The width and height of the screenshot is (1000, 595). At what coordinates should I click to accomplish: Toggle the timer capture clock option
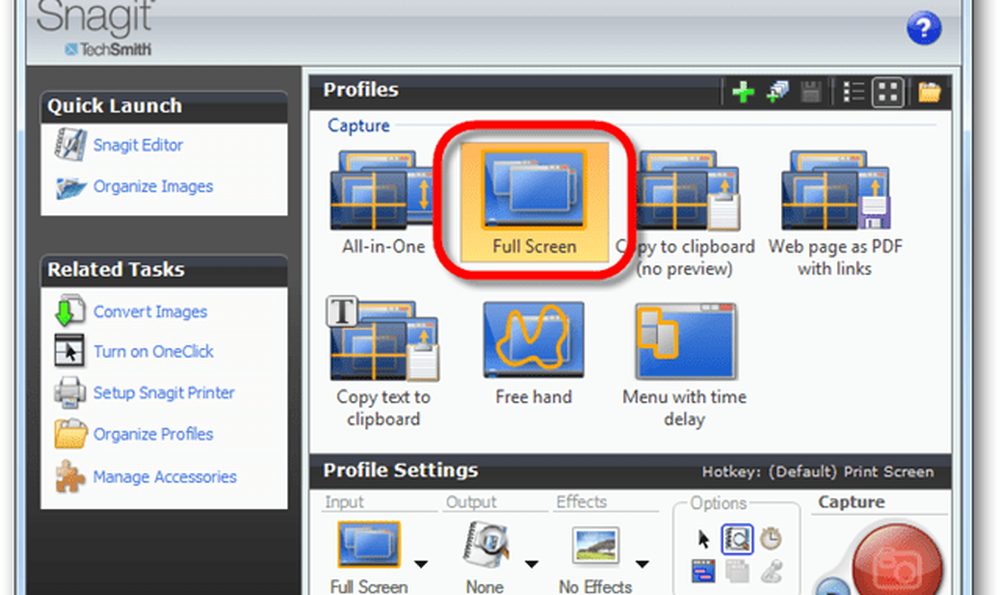770,538
